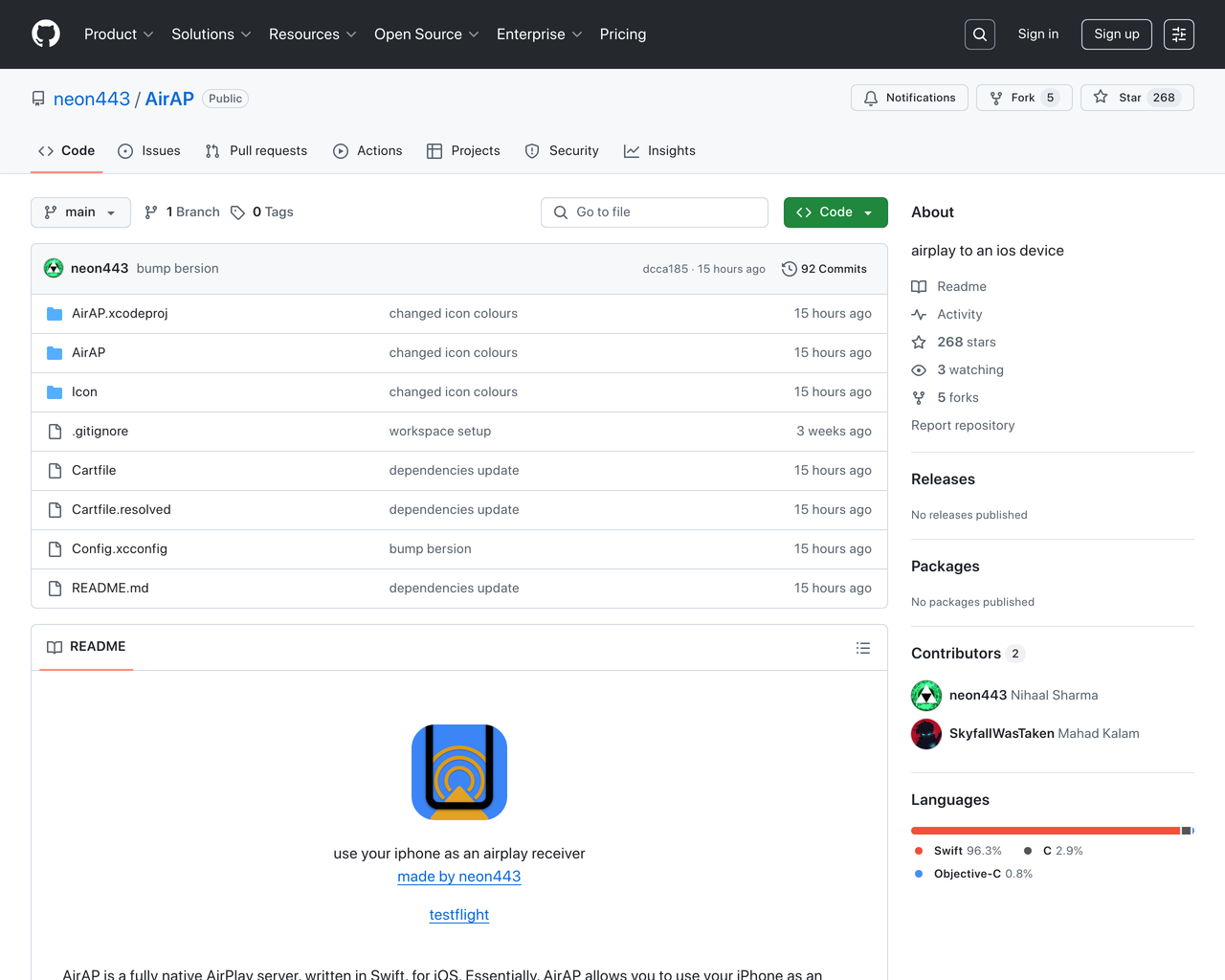
Task: Click the Swift 96.3% language entry
Action: coord(958,851)
